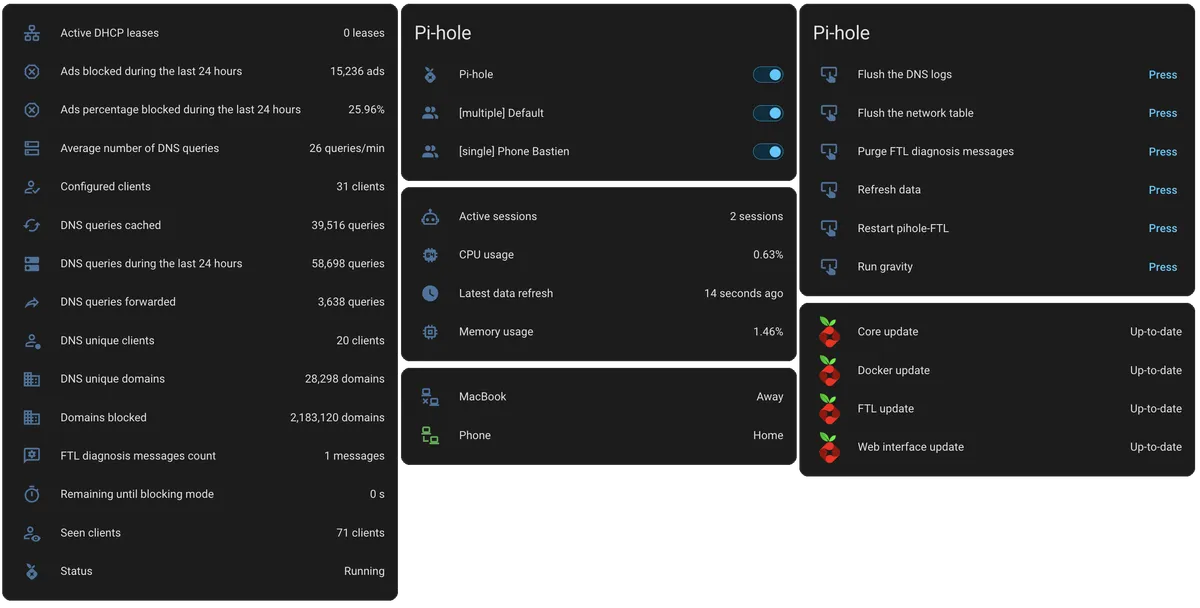Click the icon beside DNS queries during the last 24 hours
This screenshot has height=608, width=1200.
[32, 264]
